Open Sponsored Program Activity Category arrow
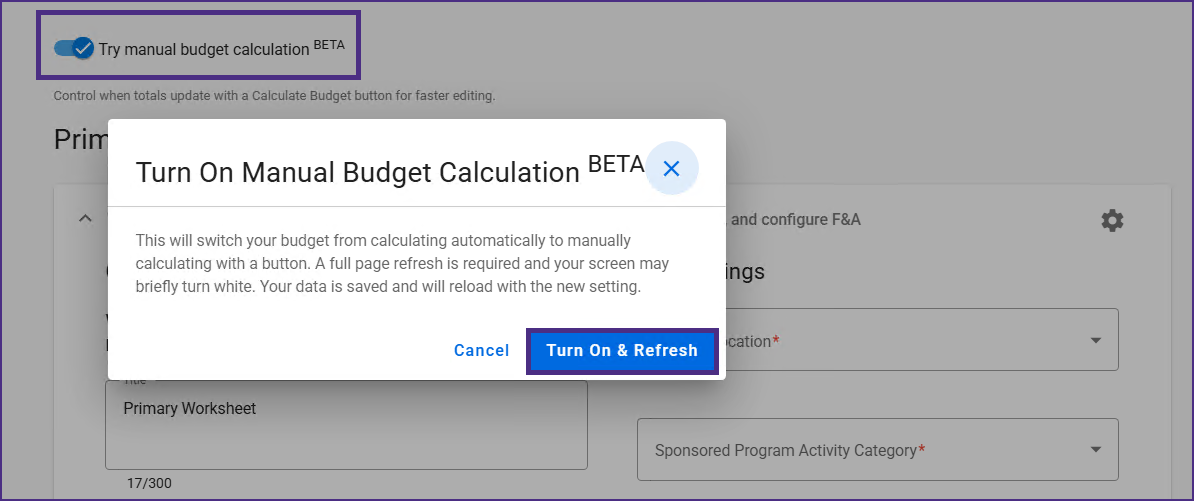 (1096, 450)
